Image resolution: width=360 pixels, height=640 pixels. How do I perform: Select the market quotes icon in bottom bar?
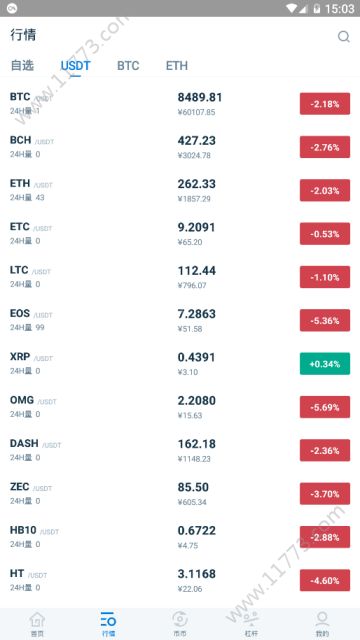(108, 624)
